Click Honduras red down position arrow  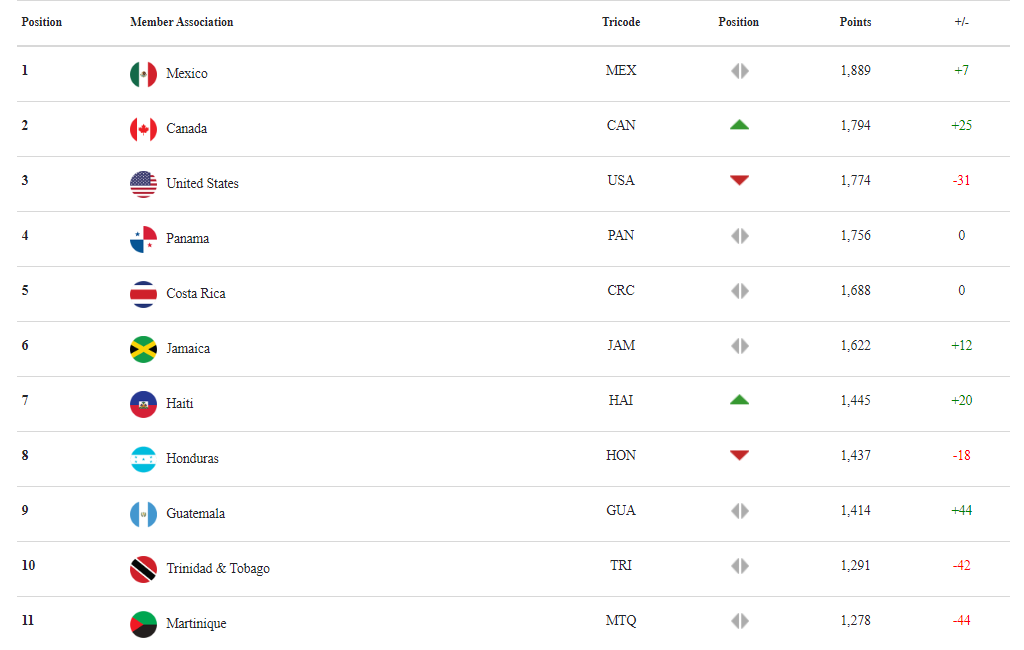pyautogui.click(x=739, y=455)
